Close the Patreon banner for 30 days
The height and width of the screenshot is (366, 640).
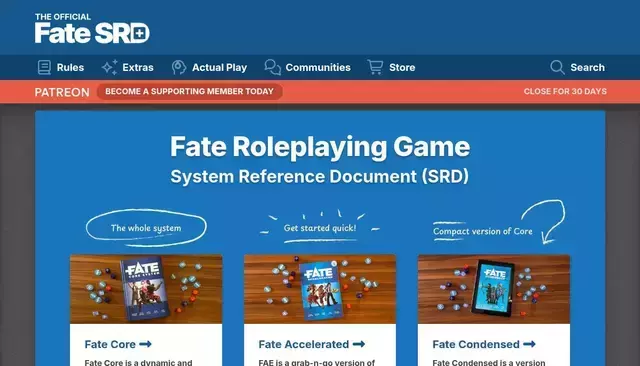[x=565, y=91]
